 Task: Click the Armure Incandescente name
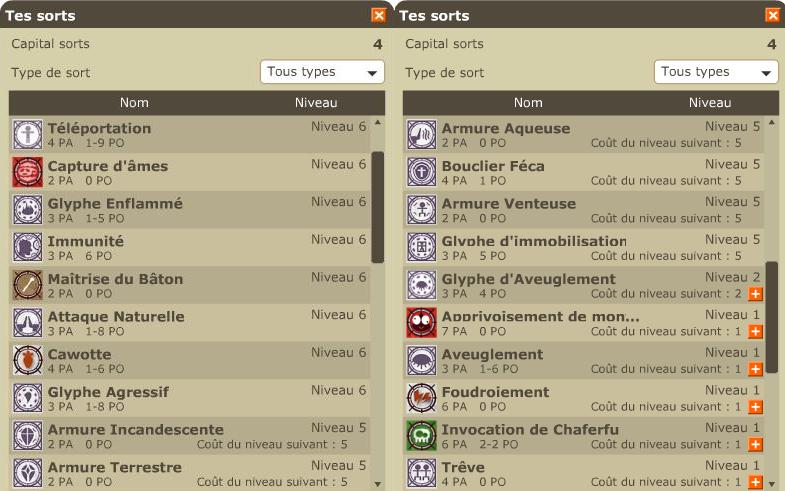136,430
